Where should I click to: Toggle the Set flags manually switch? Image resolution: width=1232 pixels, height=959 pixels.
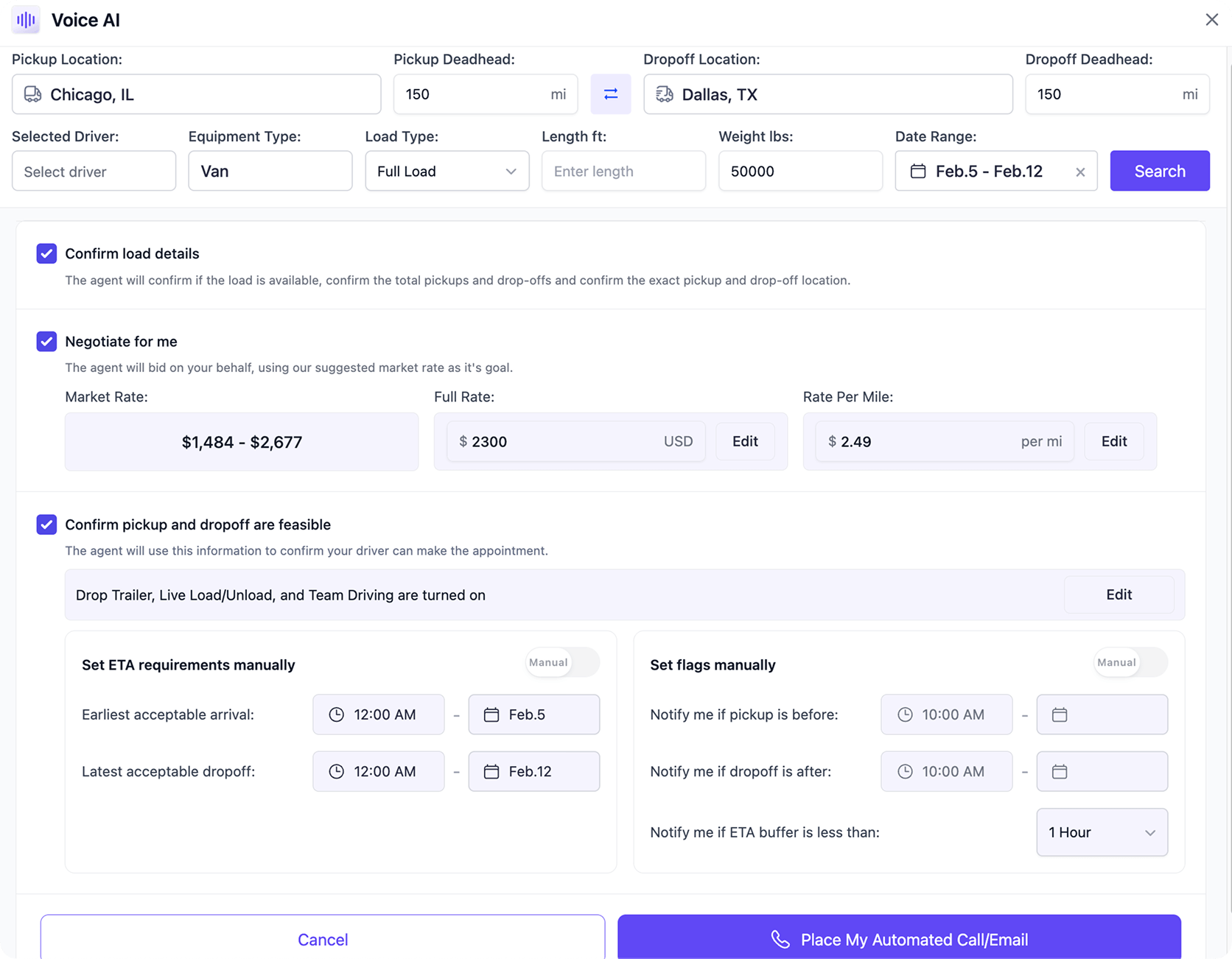point(1130,662)
